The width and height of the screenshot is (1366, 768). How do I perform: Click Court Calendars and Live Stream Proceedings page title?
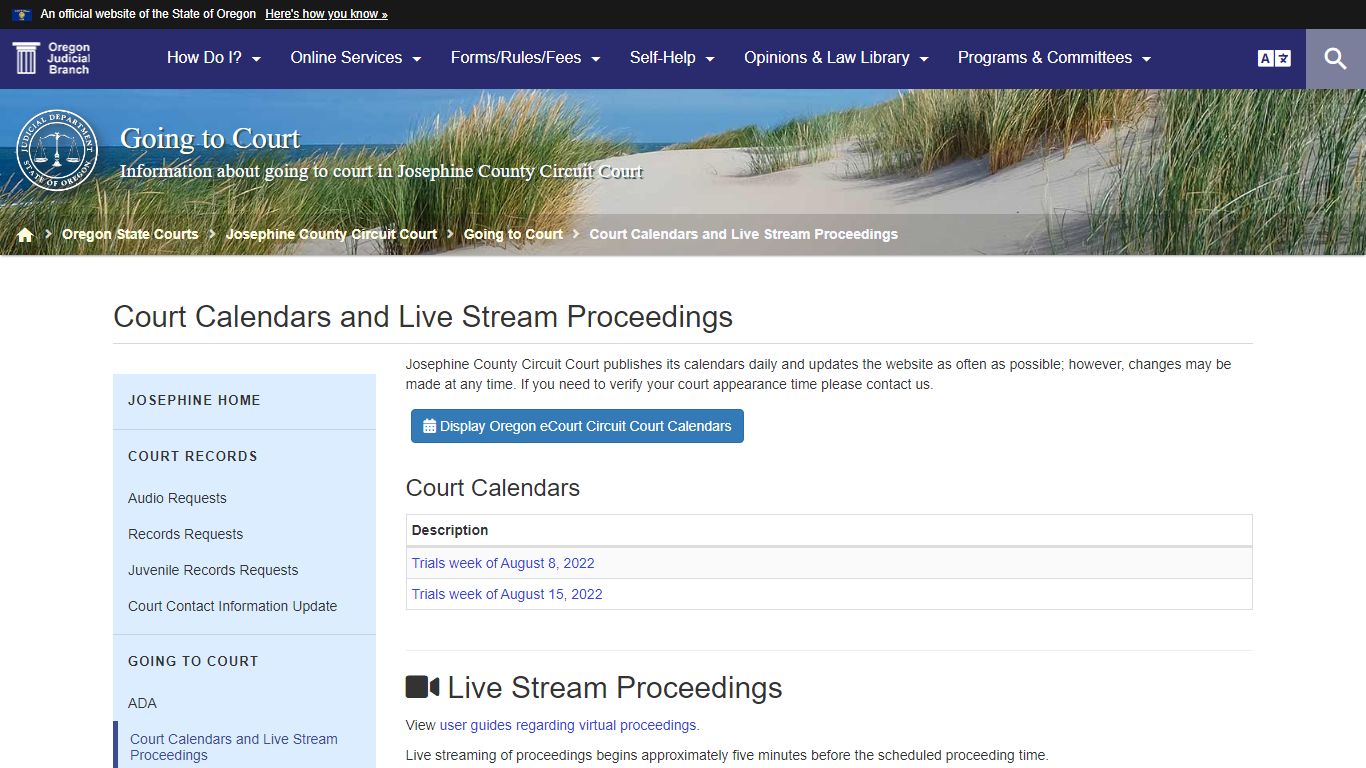pyautogui.click(x=423, y=317)
